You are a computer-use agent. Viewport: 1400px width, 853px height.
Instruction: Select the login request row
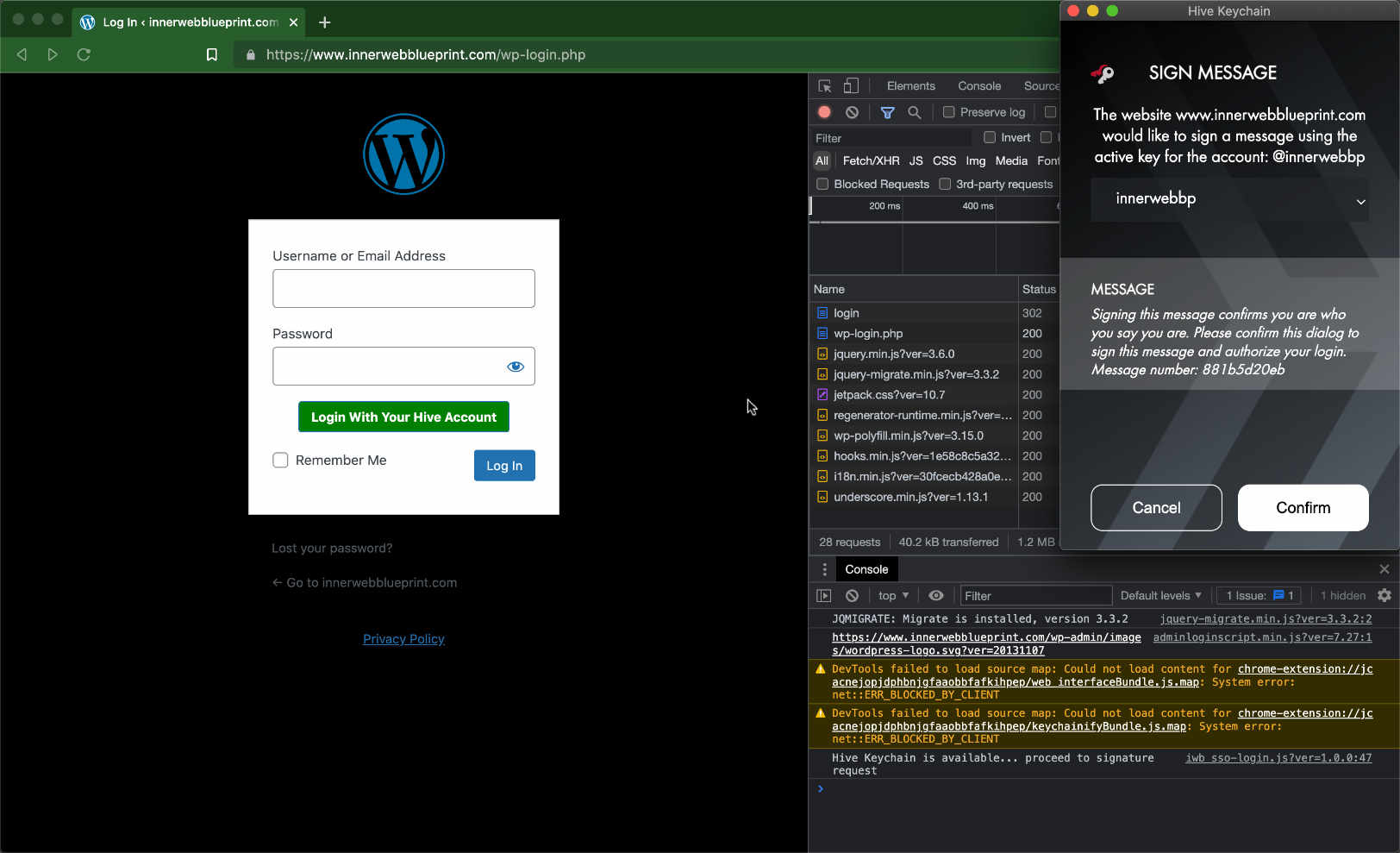tap(935, 313)
